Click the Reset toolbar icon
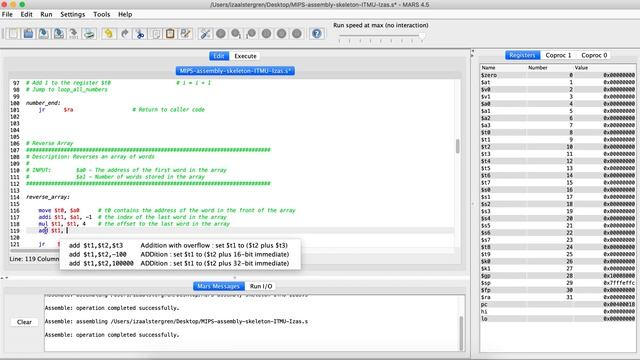 297,33
